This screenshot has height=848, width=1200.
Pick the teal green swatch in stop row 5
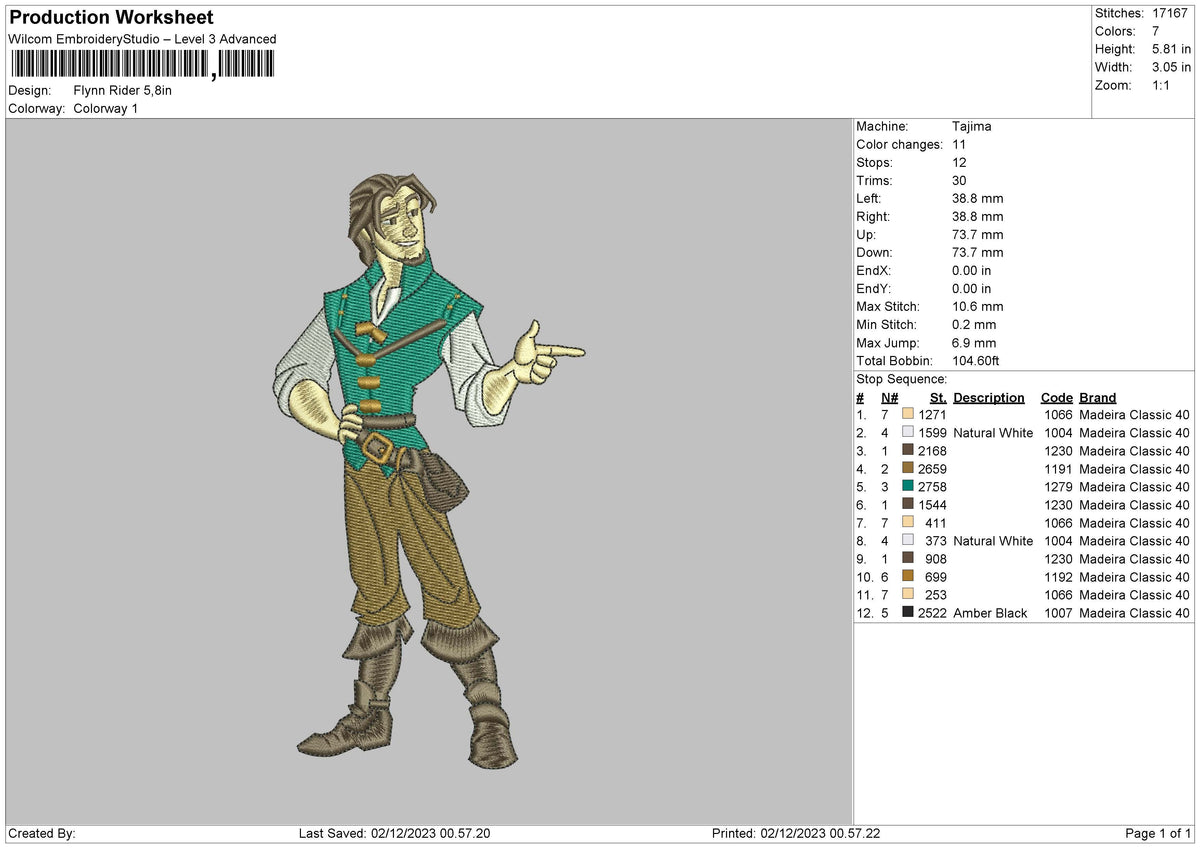coord(908,487)
